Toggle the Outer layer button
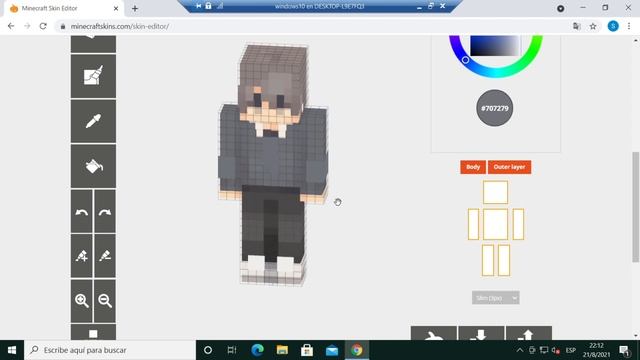The image size is (640, 360). click(x=509, y=167)
